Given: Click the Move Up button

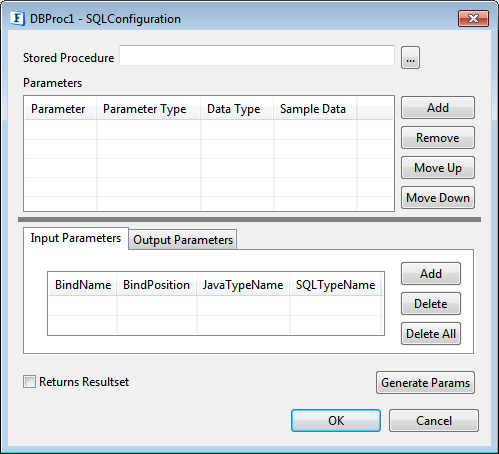Looking at the screenshot, I should [x=438, y=167].
